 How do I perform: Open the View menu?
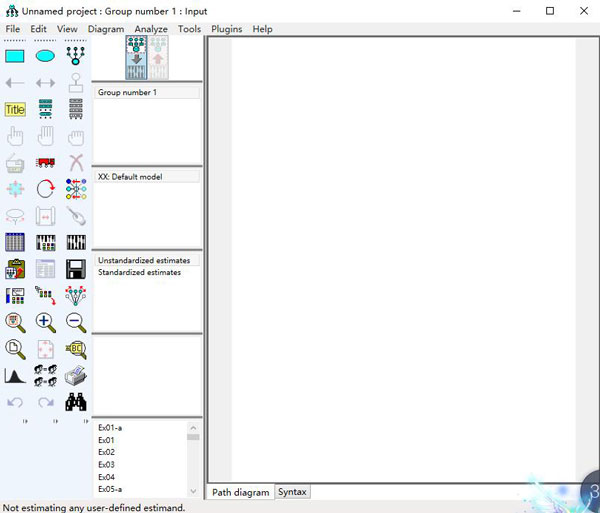[x=67, y=29]
